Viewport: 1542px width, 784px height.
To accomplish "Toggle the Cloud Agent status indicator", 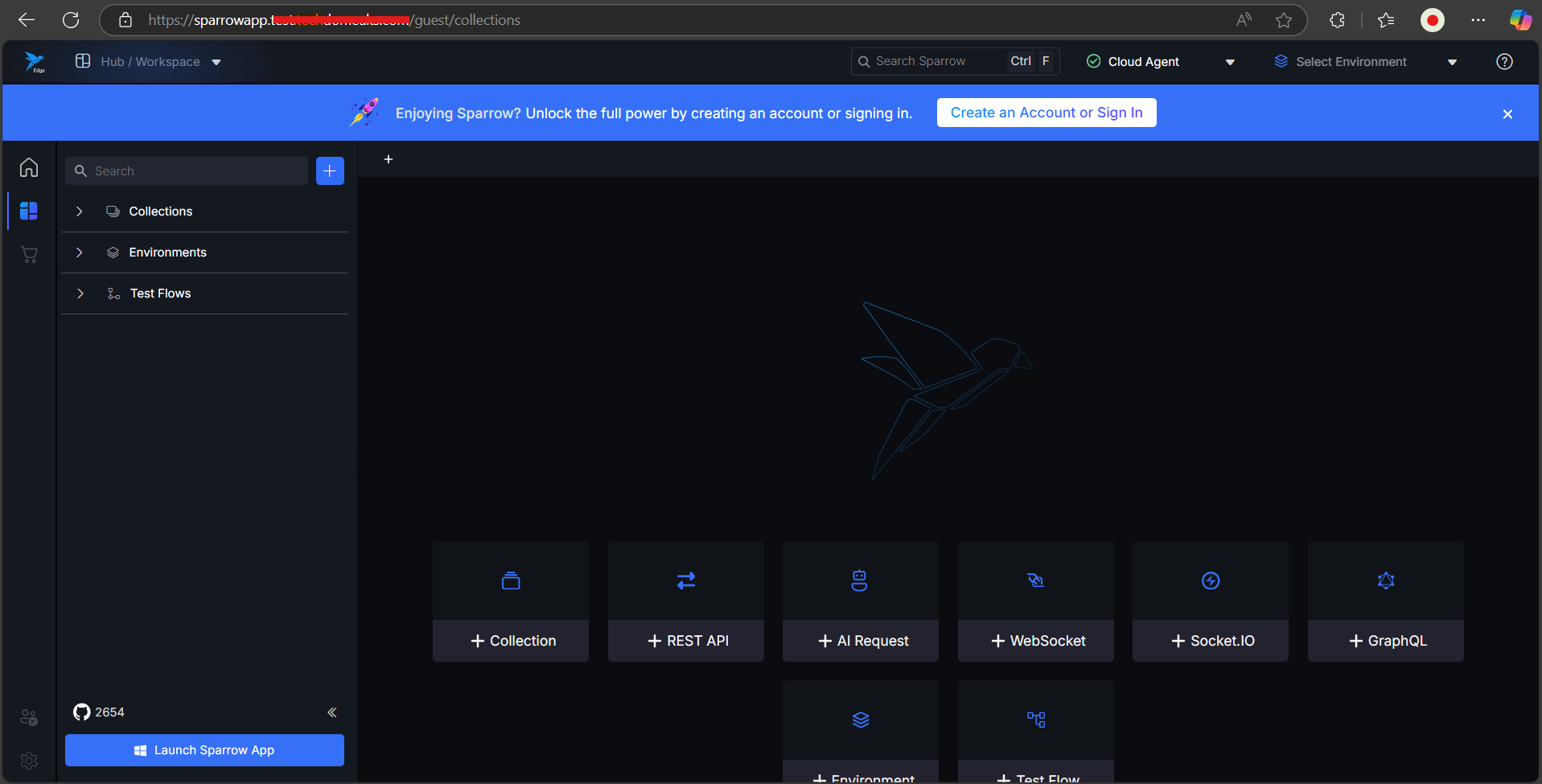I will [1093, 61].
